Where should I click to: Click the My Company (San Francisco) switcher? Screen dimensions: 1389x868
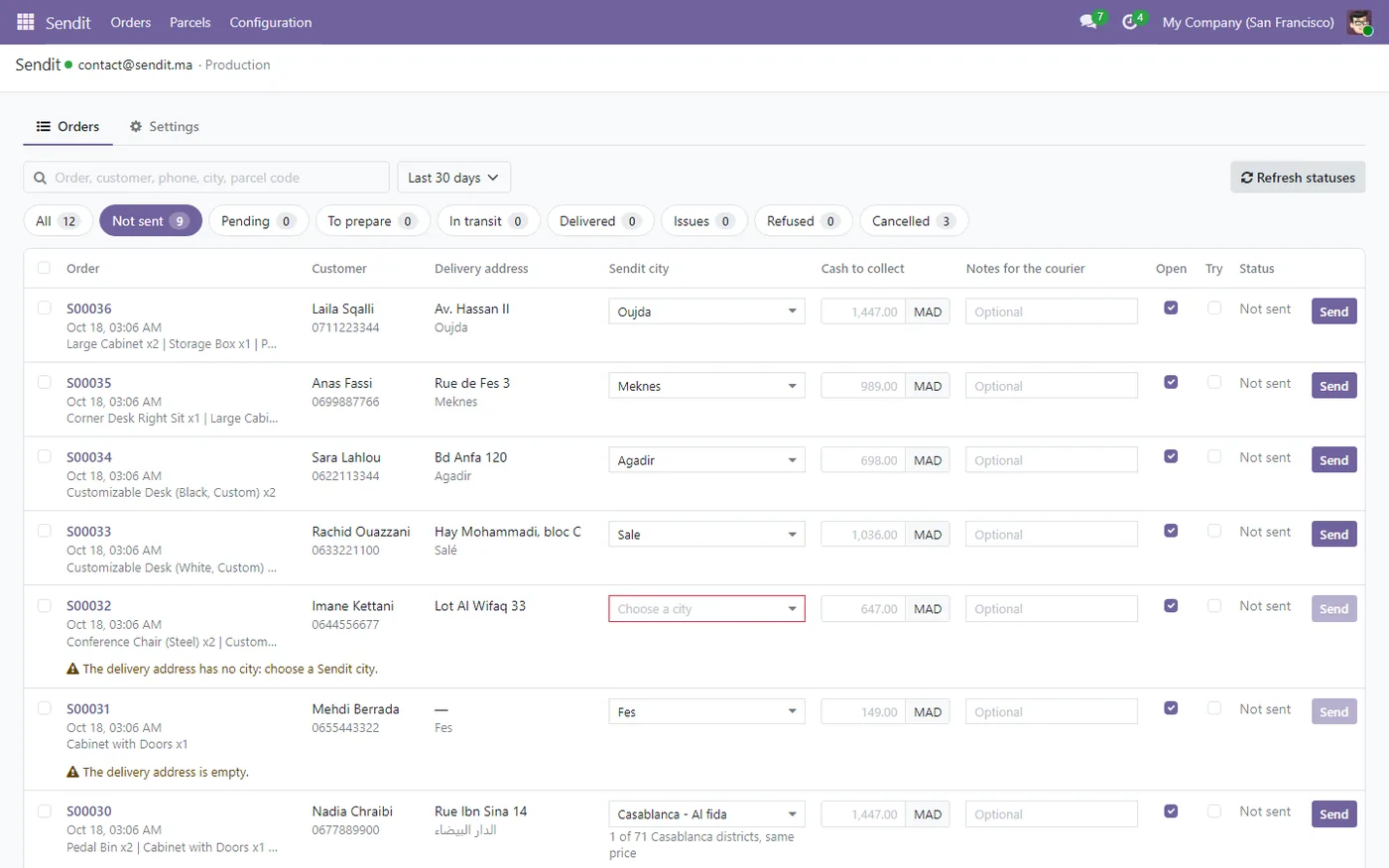(1248, 22)
